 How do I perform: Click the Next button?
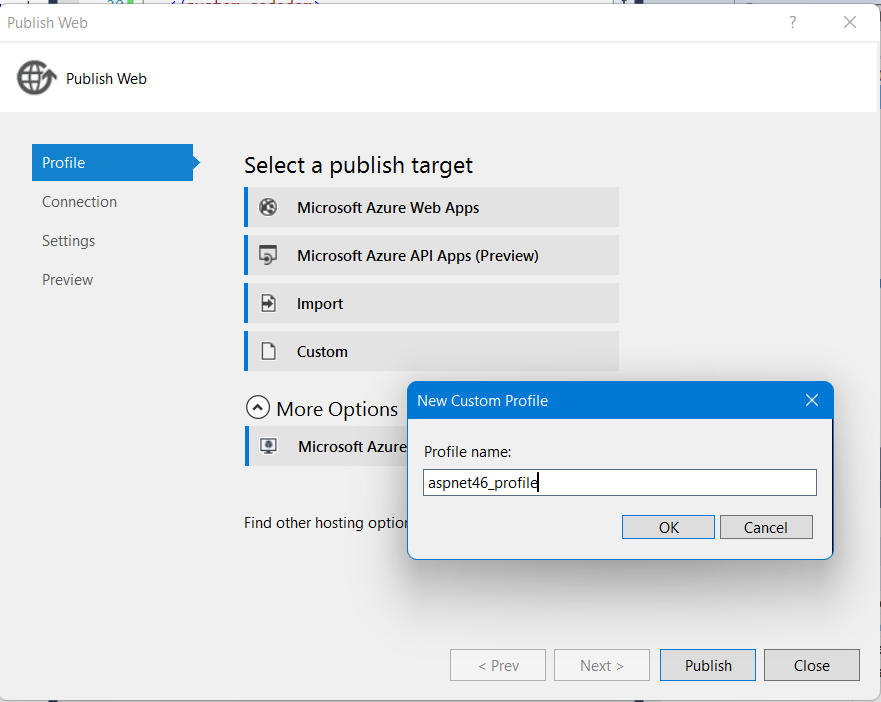tap(602, 665)
